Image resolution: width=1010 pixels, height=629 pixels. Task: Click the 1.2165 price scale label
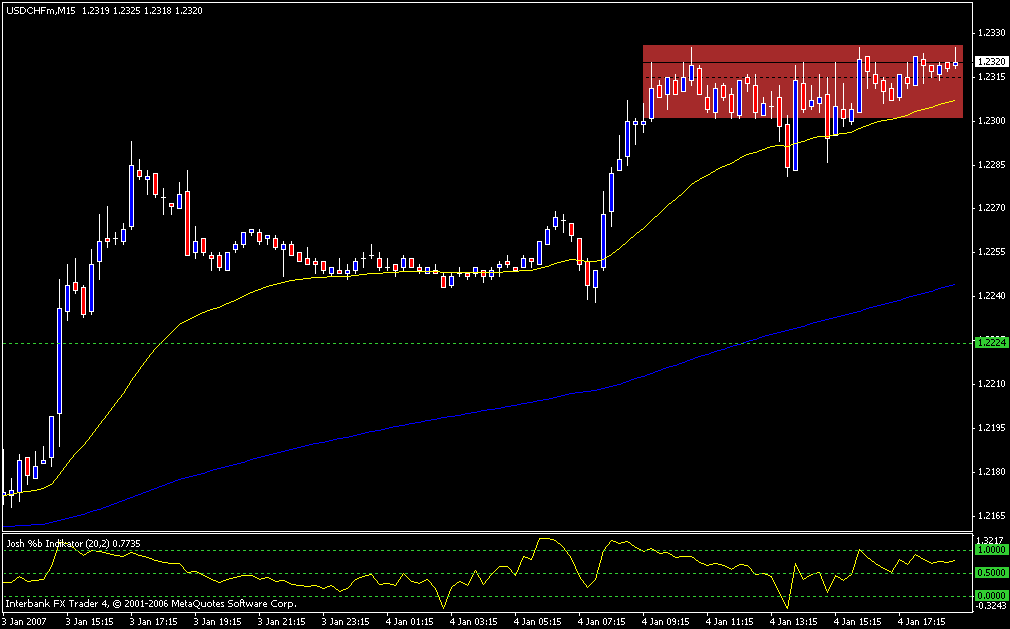[x=990, y=516]
